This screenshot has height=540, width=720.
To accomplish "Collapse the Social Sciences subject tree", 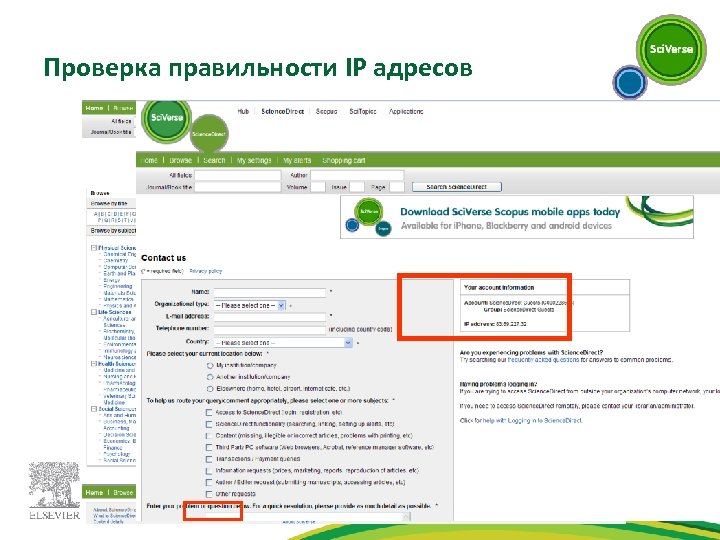I will coord(94,409).
